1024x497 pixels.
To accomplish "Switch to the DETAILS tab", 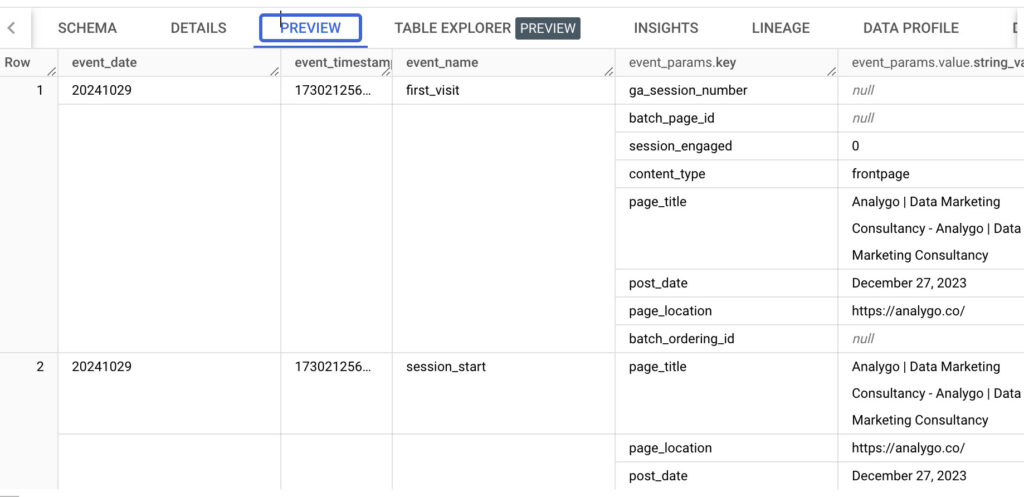I will pyautogui.click(x=198, y=28).
